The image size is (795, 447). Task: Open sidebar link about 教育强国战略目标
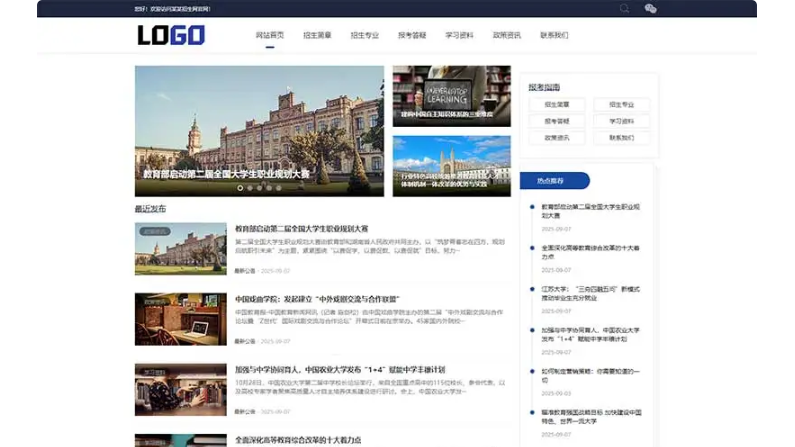(x=591, y=417)
